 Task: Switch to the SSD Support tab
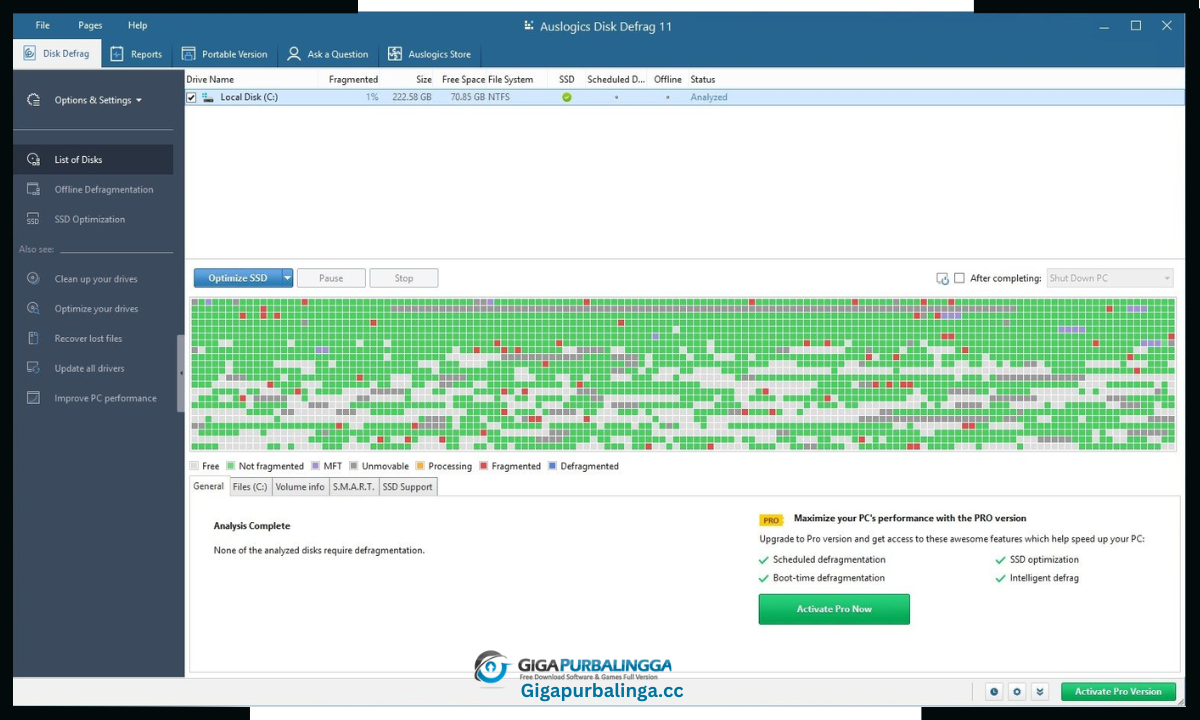tap(408, 487)
